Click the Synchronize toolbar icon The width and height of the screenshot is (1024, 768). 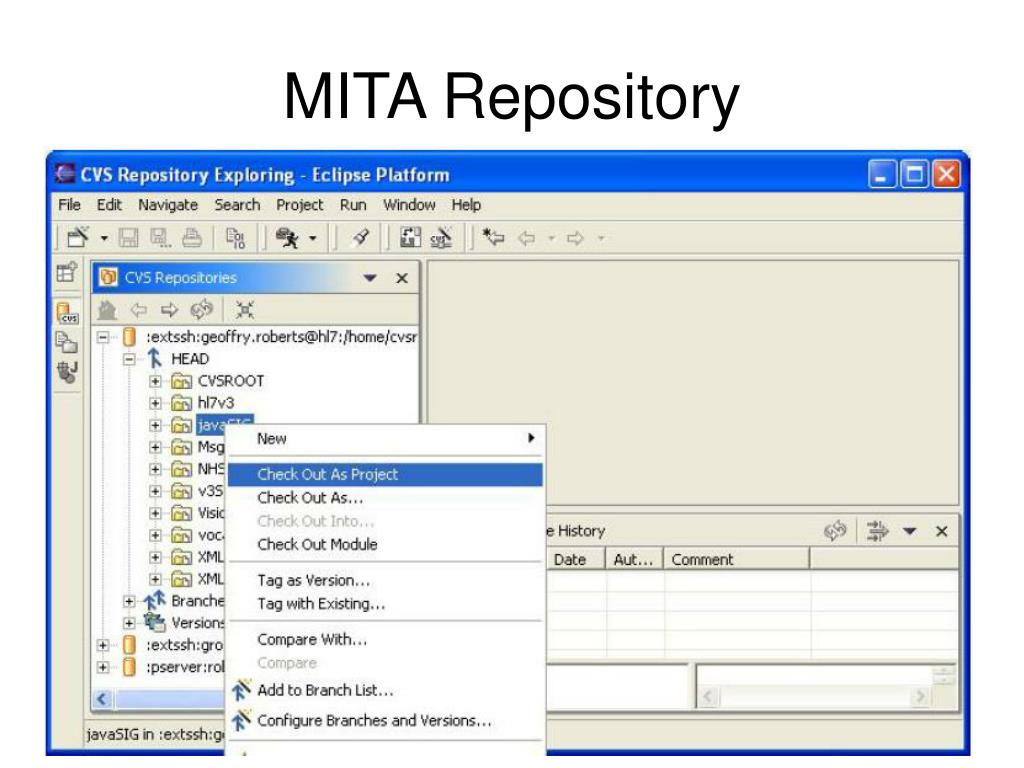tap(410, 237)
